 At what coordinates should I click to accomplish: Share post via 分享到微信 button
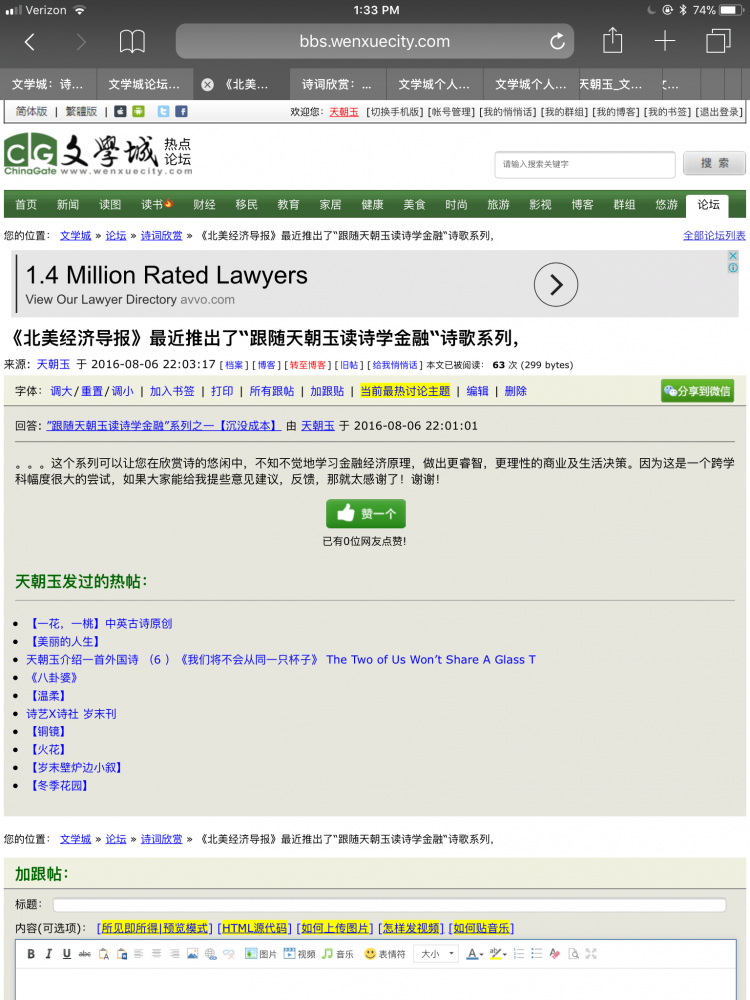pos(697,391)
